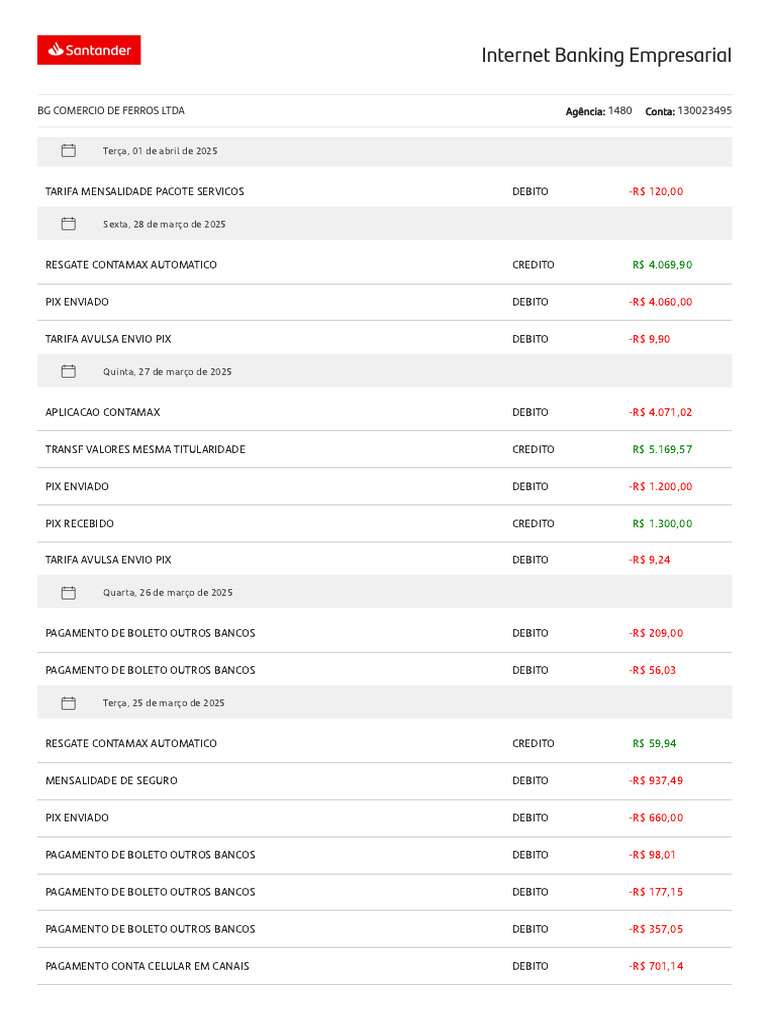Open the TARIFA MENSALIDADE PACOTE SERVICOS entry
Viewport: 768px width, 1024px height.
click(385, 191)
